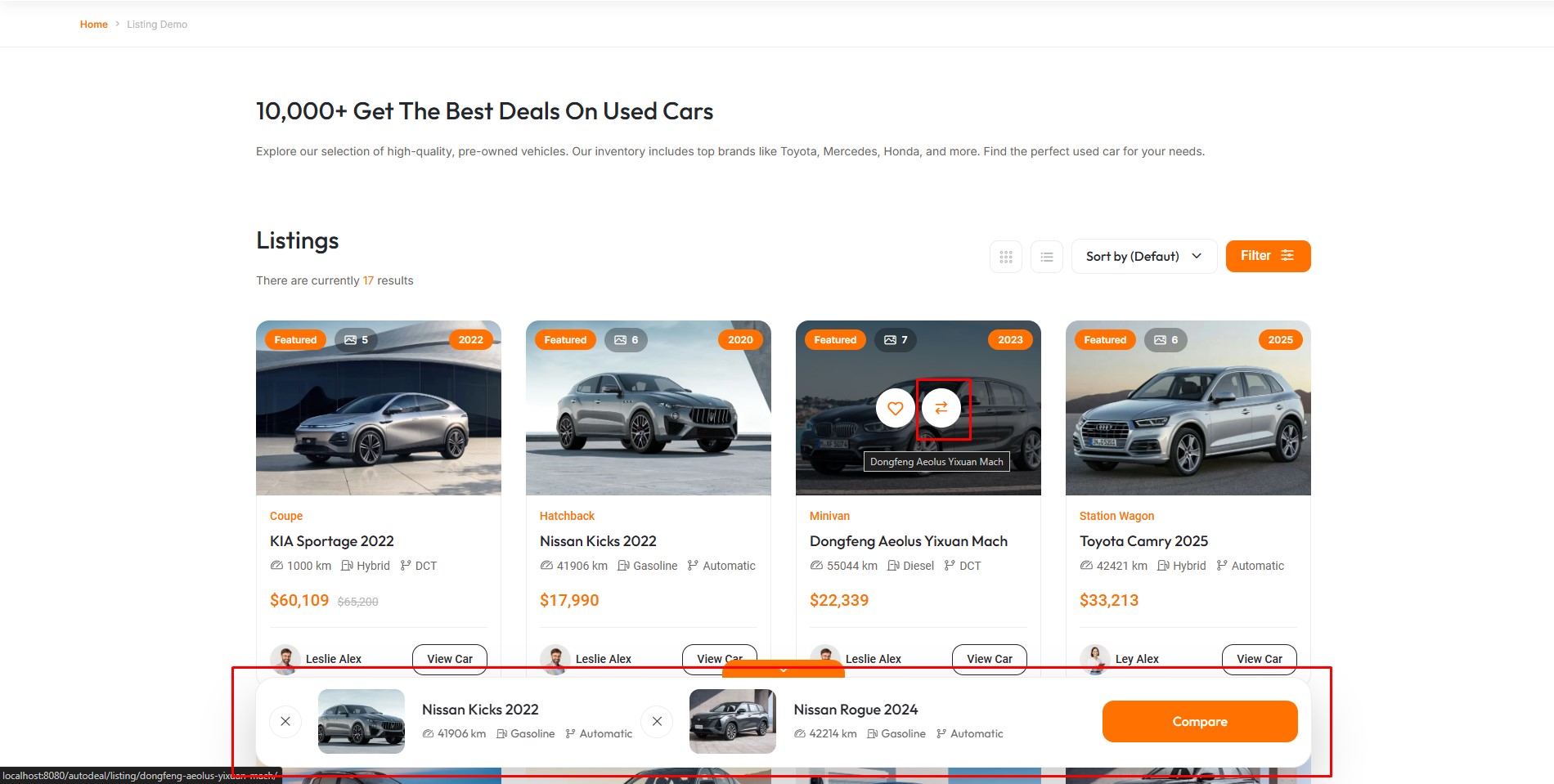Open the Sort by (Default) dropdown
The width and height of the screenshot is (1554, 784).
coord(1144,257)
